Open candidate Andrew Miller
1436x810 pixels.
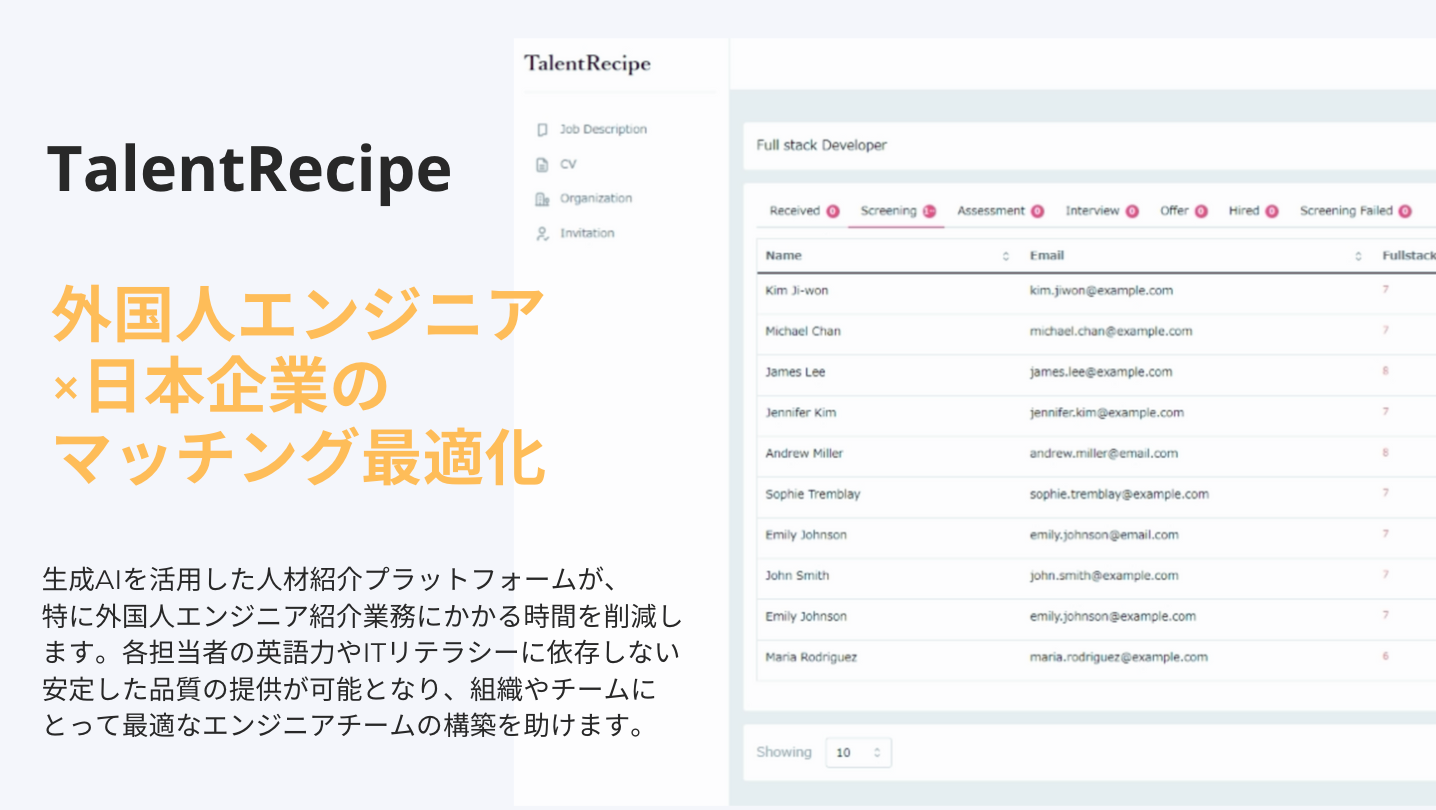[804, 454]
